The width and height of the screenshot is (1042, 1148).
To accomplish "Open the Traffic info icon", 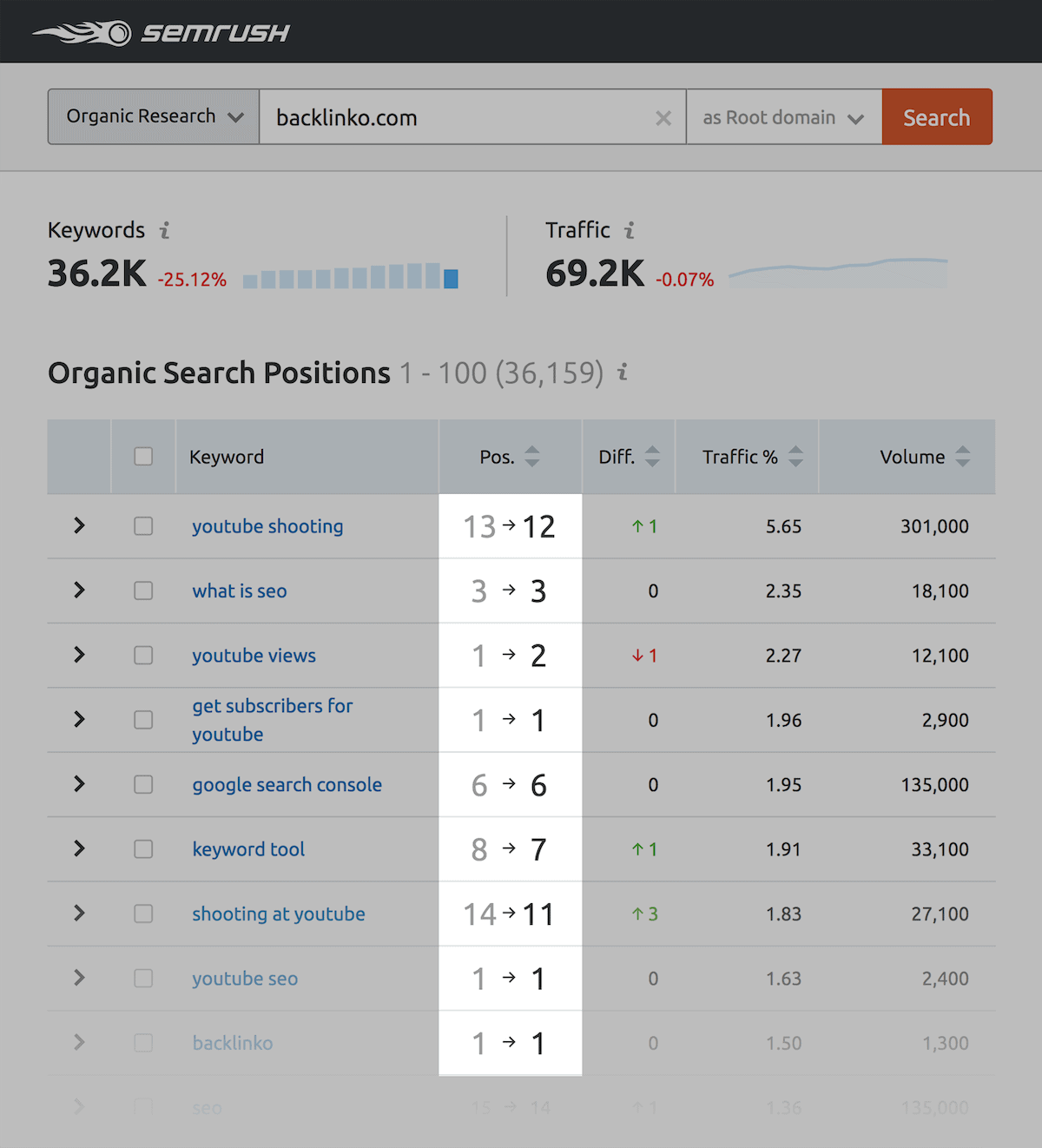I will pyautogui.click(x=629, y=230).
